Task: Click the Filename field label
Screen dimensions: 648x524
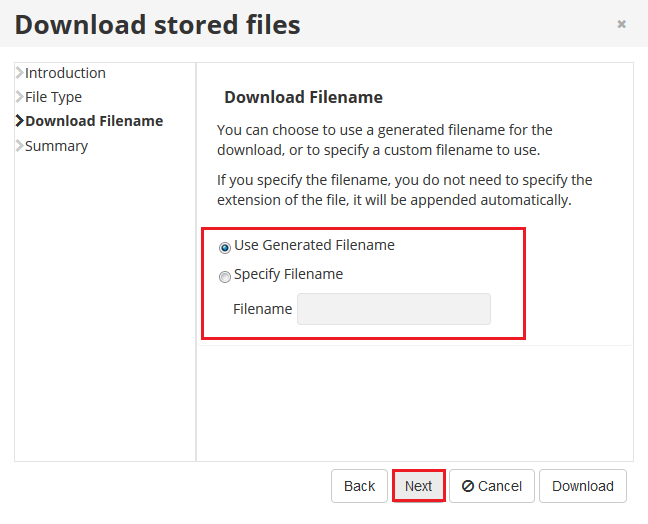Action: click(262, 309)
